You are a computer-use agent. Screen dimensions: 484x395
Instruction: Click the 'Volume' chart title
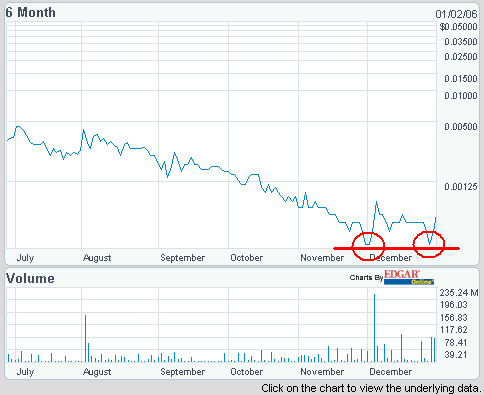pyautogui.click(x=30, y=278)
